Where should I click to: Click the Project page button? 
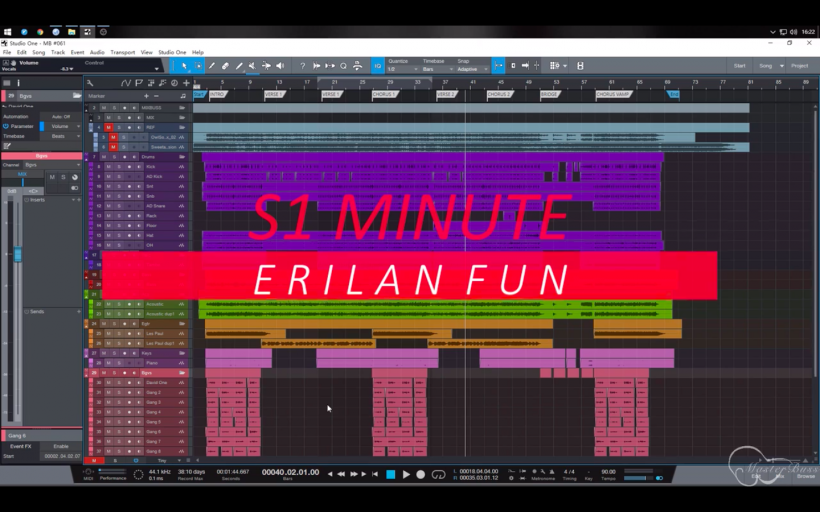[800, 66]
